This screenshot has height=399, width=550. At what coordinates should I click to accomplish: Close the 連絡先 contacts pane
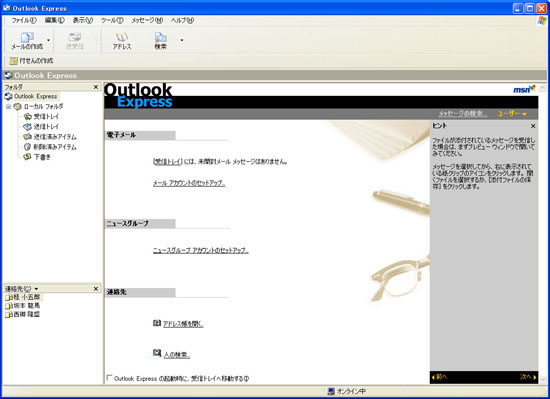(x=96, y=289)
